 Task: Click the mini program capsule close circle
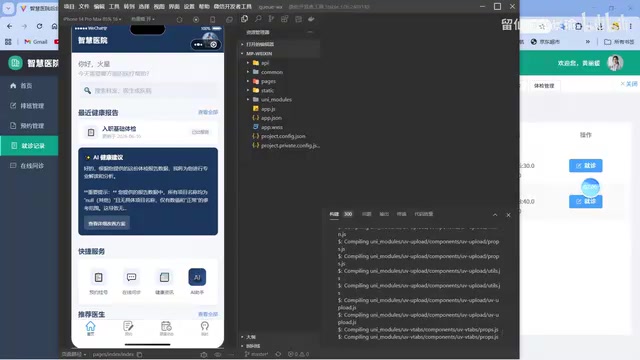(213, 44)
